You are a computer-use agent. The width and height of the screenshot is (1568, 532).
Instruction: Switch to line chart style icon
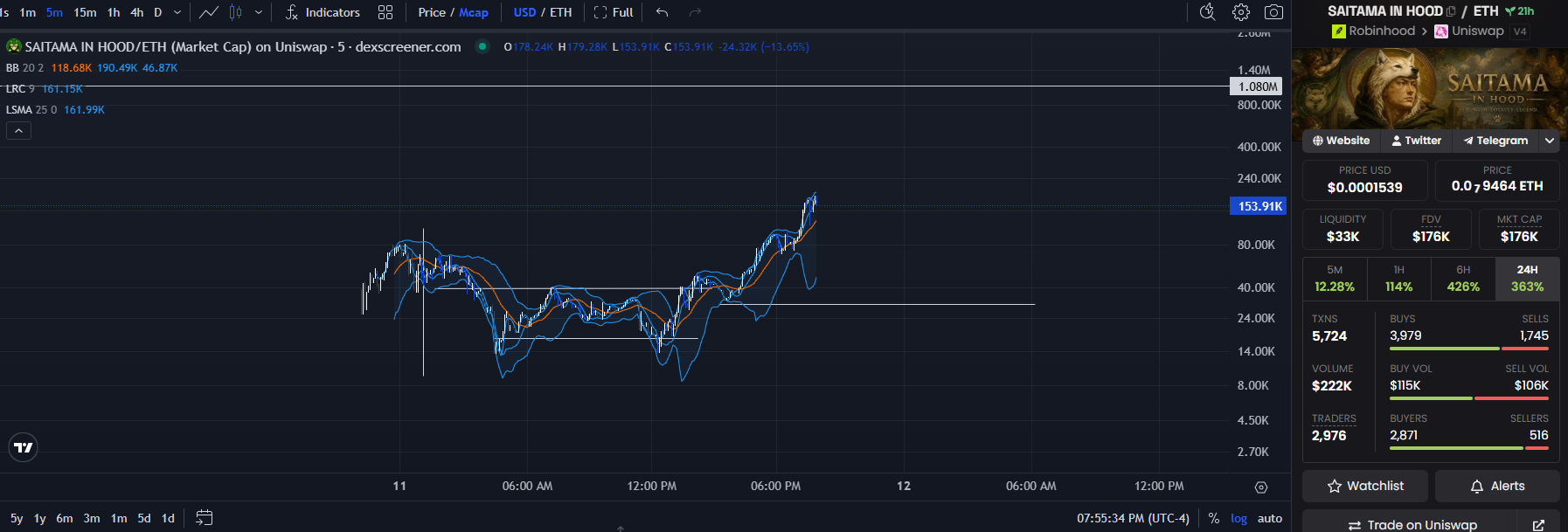(209, 12)
